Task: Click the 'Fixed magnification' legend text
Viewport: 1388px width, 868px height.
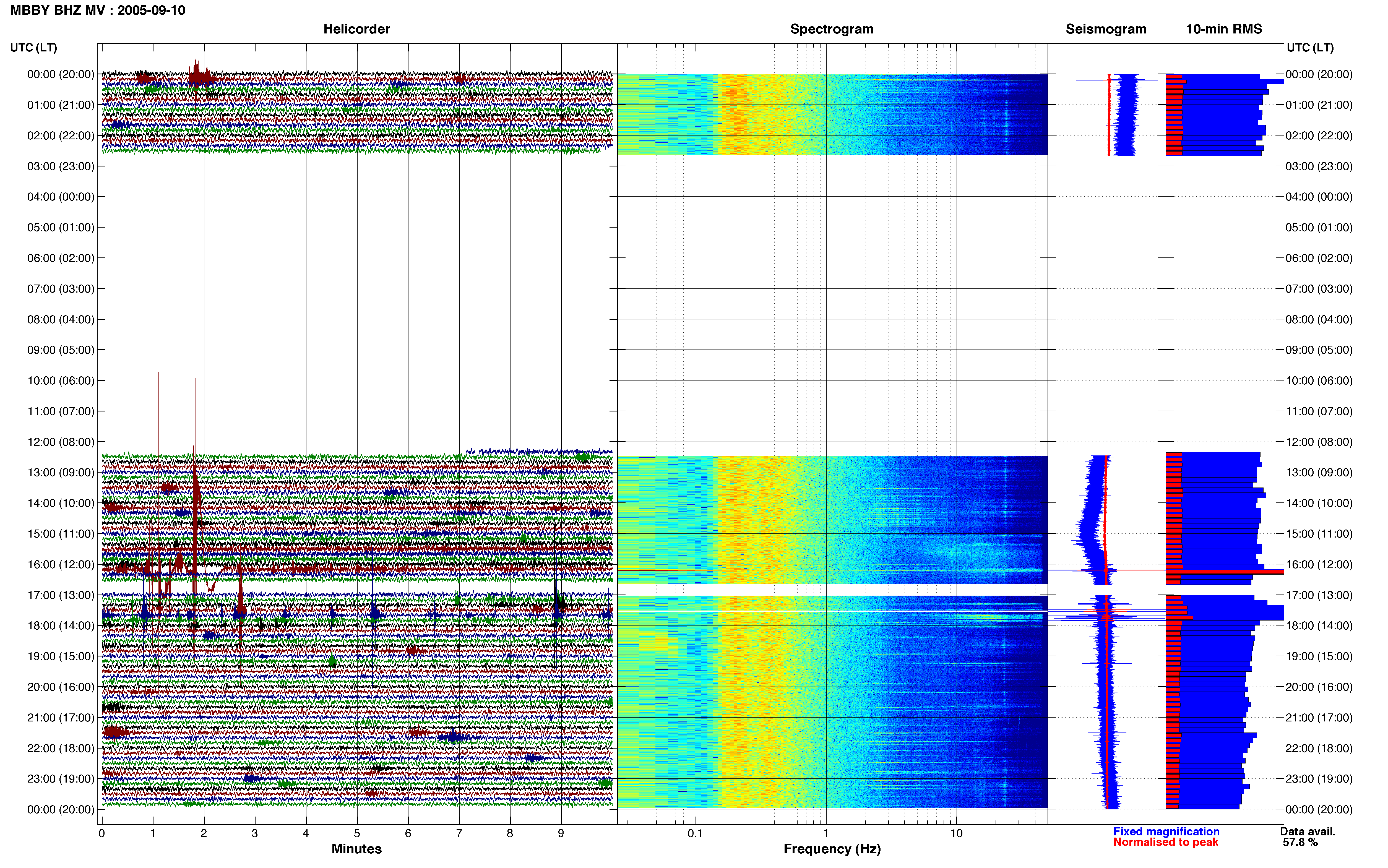Action: [x=1166, y=831]
